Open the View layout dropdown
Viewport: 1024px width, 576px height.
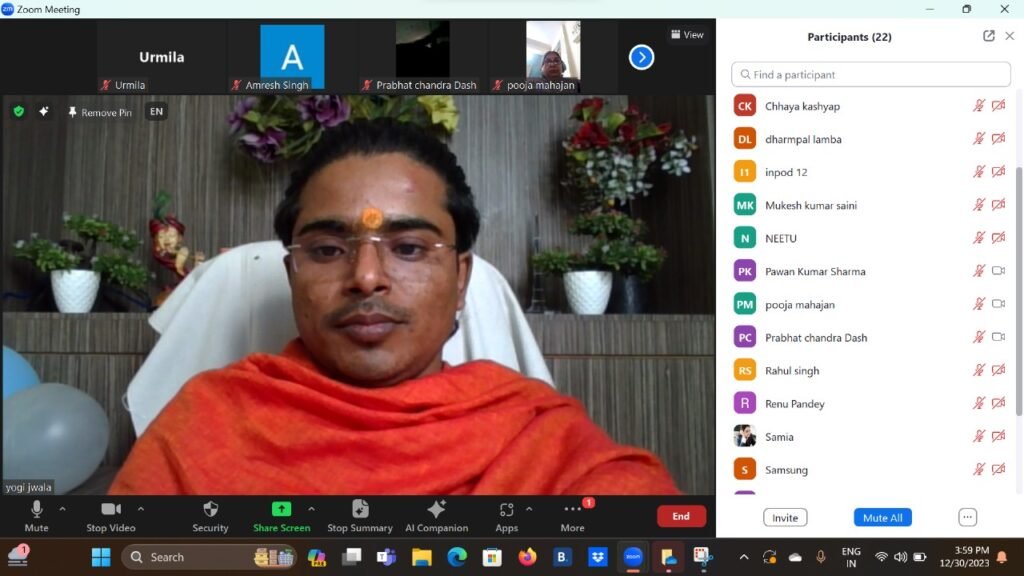tap(687, 35)
